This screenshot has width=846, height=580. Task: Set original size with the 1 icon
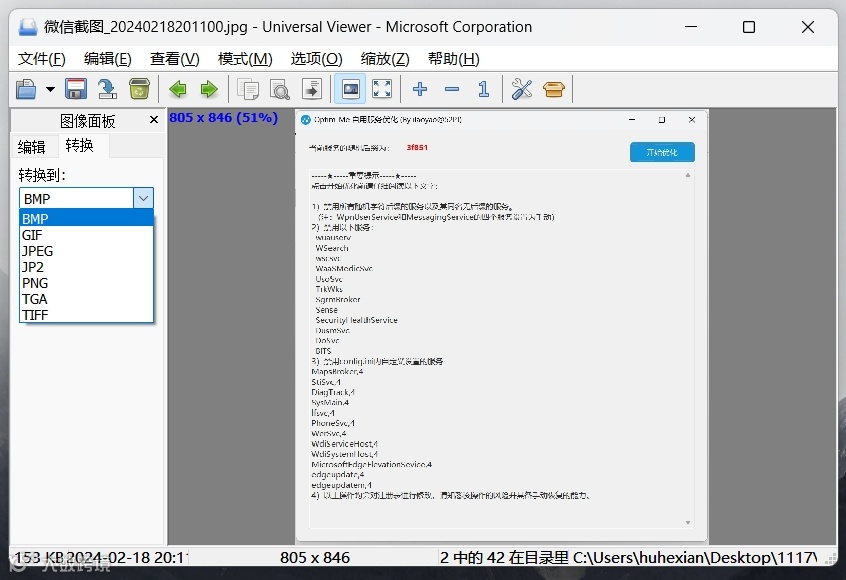[x=483, y=89]
